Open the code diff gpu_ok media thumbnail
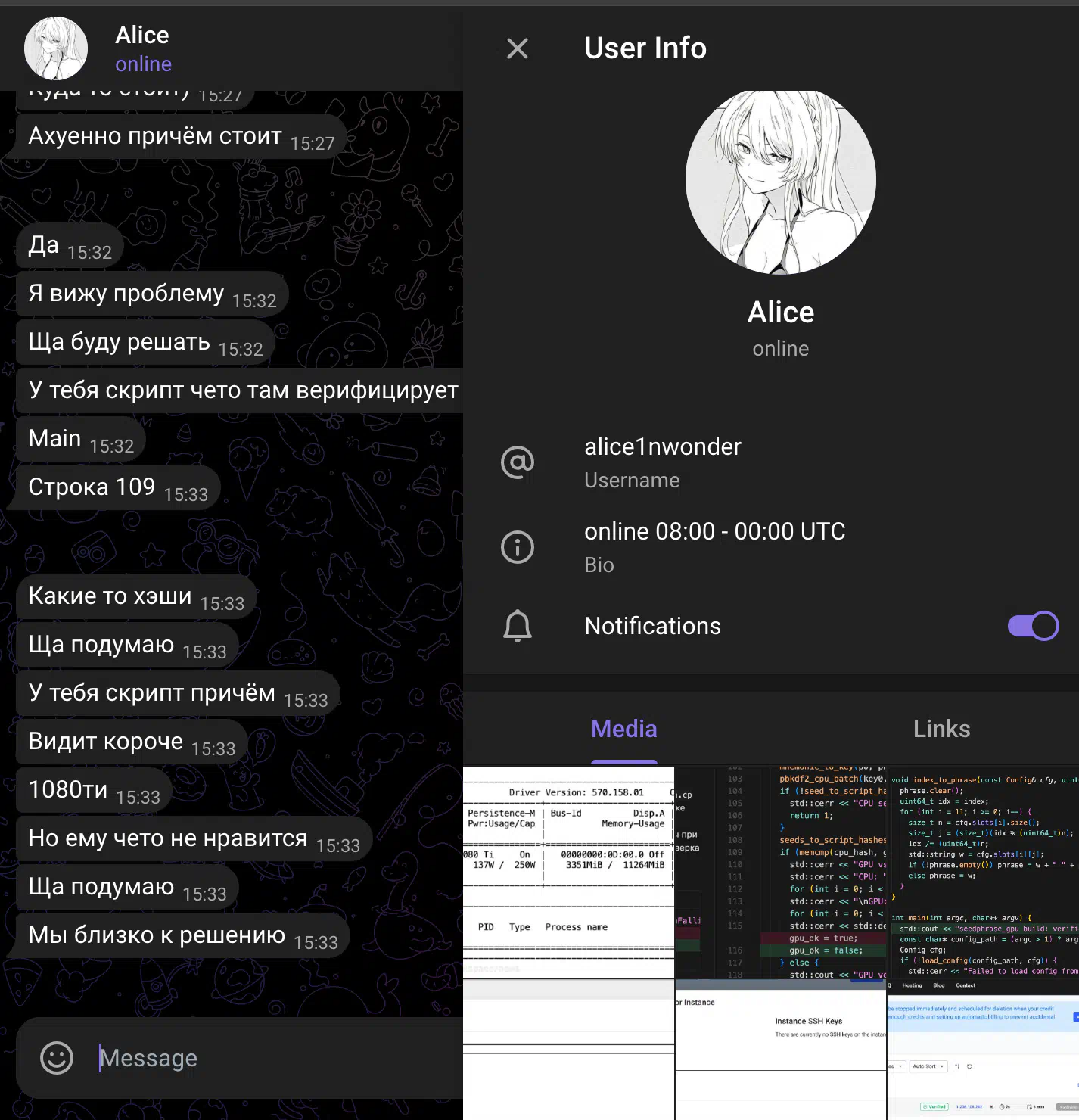This screenshot has width=1079, height=1120. coord(780,872)
